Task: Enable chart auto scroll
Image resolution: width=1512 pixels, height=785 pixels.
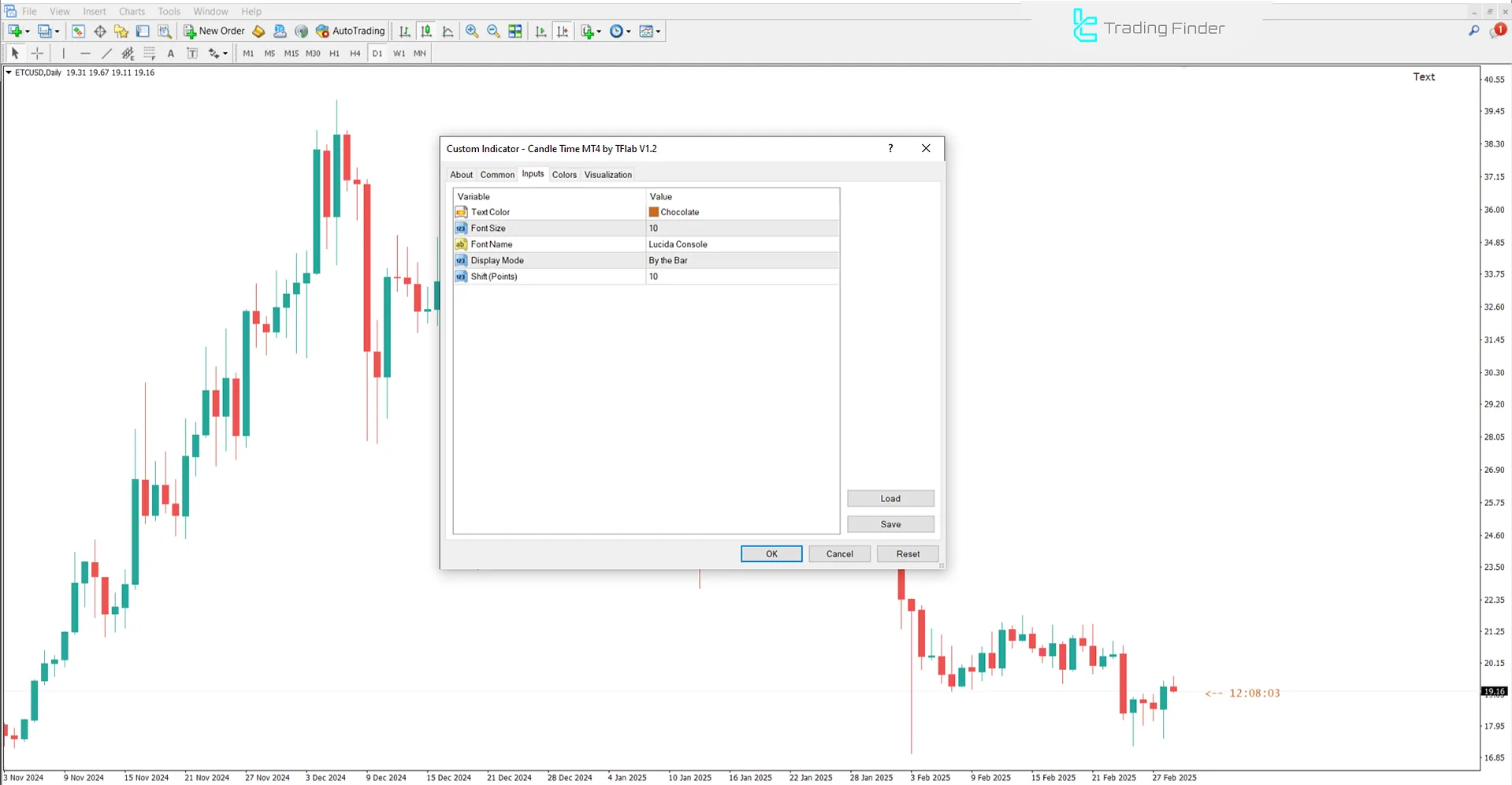Action: [541, 31]
